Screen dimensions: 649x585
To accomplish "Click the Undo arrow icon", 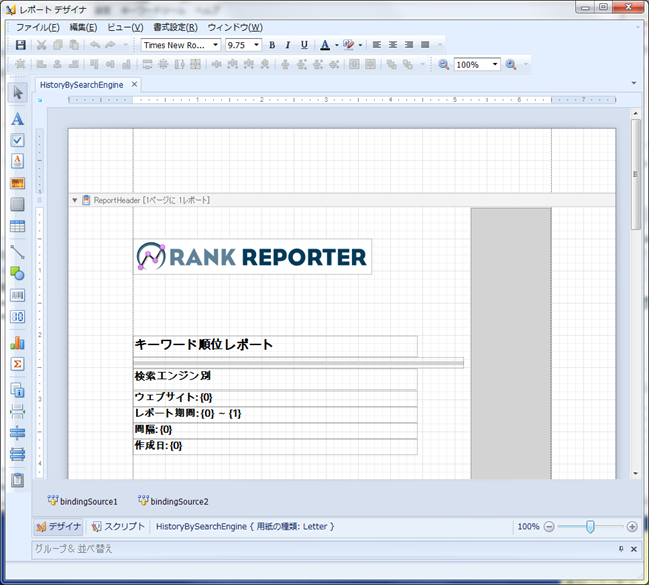I will [95, 45].
